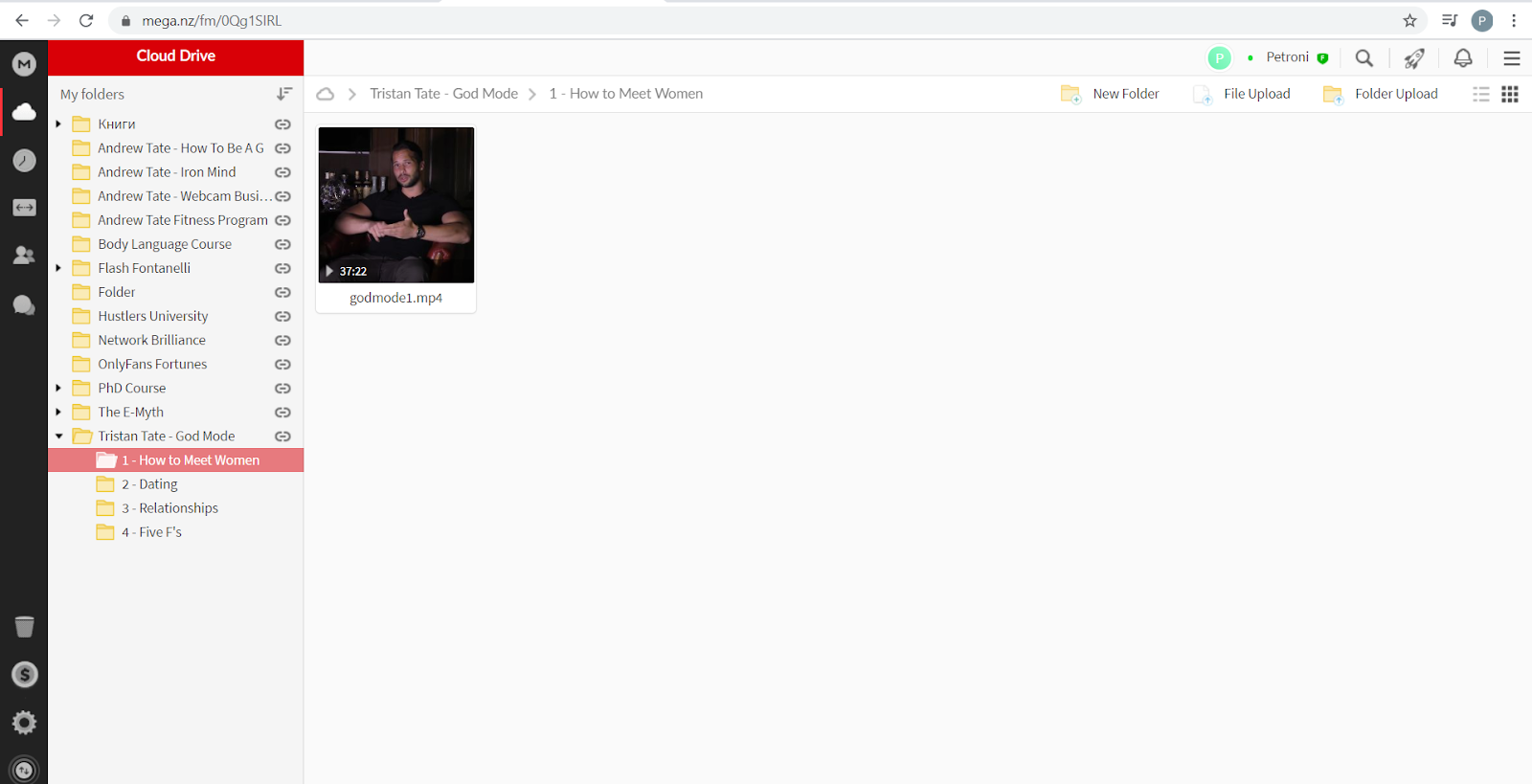
Task: Click the cloud root breadcrumb icon
Action: 326,94
